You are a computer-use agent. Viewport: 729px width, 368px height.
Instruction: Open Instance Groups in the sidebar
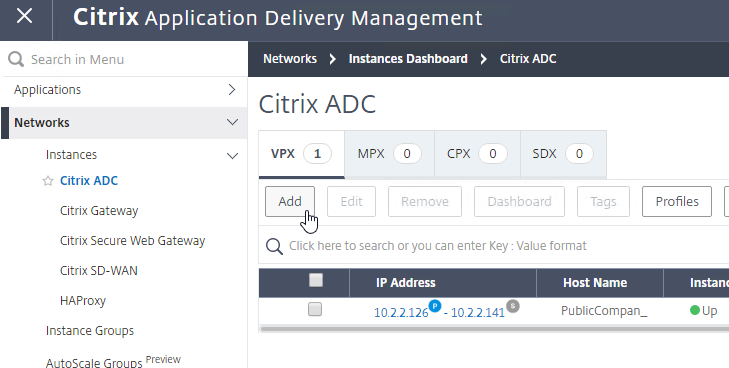(90, 331)
